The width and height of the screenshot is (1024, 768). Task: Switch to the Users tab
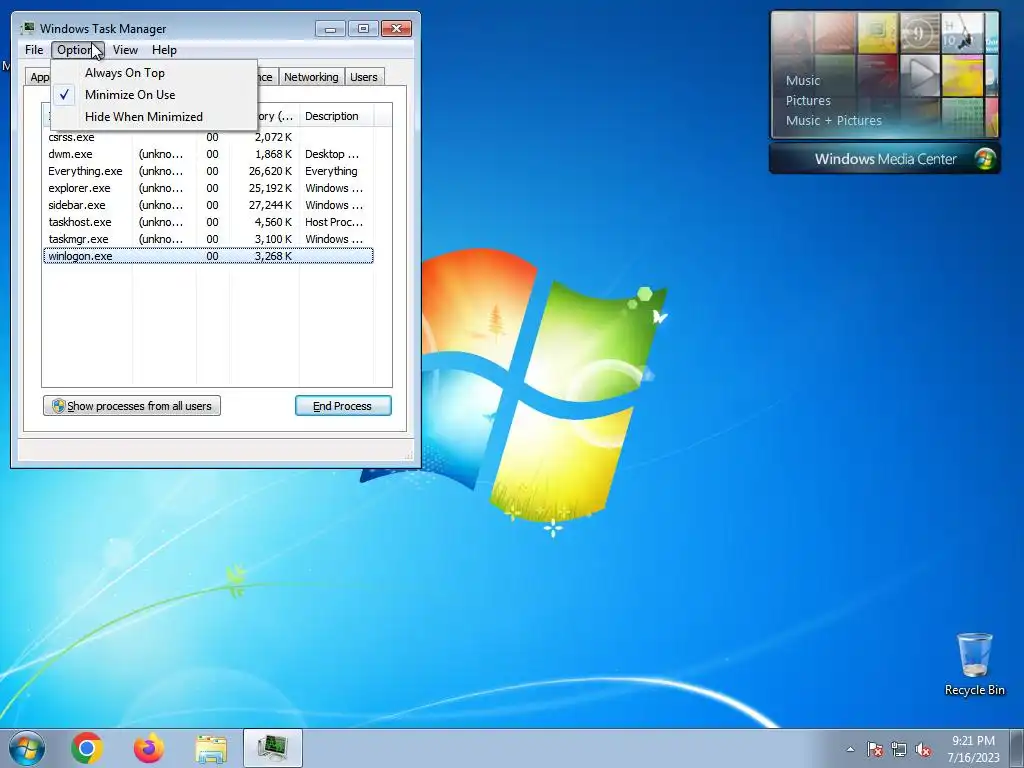[364, 77]
